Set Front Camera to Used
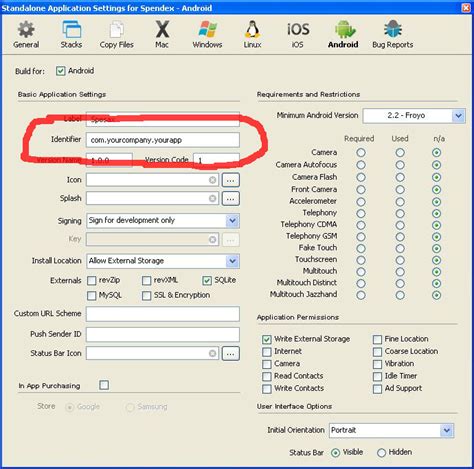Screen dimensions: 474x469 coord(400,190)
